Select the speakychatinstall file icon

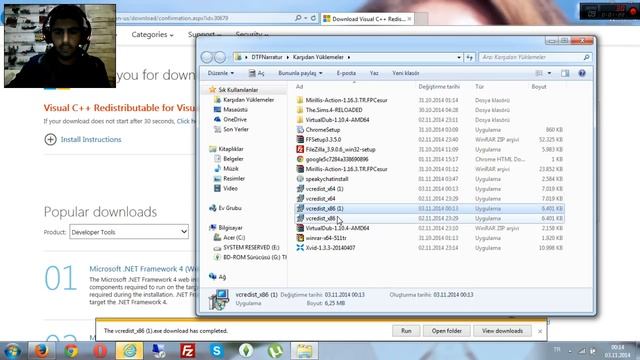point(300,179)
